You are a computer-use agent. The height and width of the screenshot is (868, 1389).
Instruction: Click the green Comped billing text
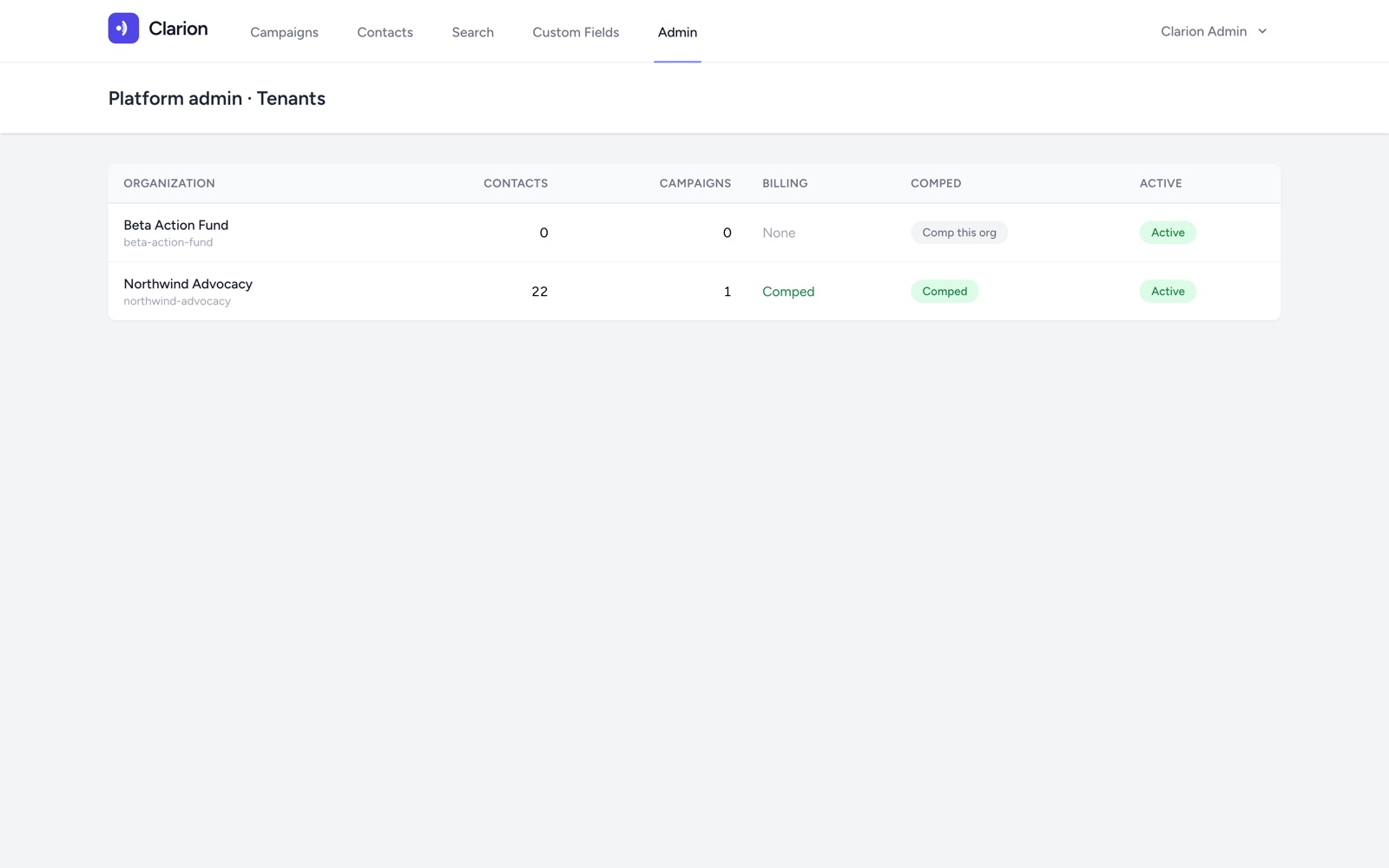coord(788,292)
